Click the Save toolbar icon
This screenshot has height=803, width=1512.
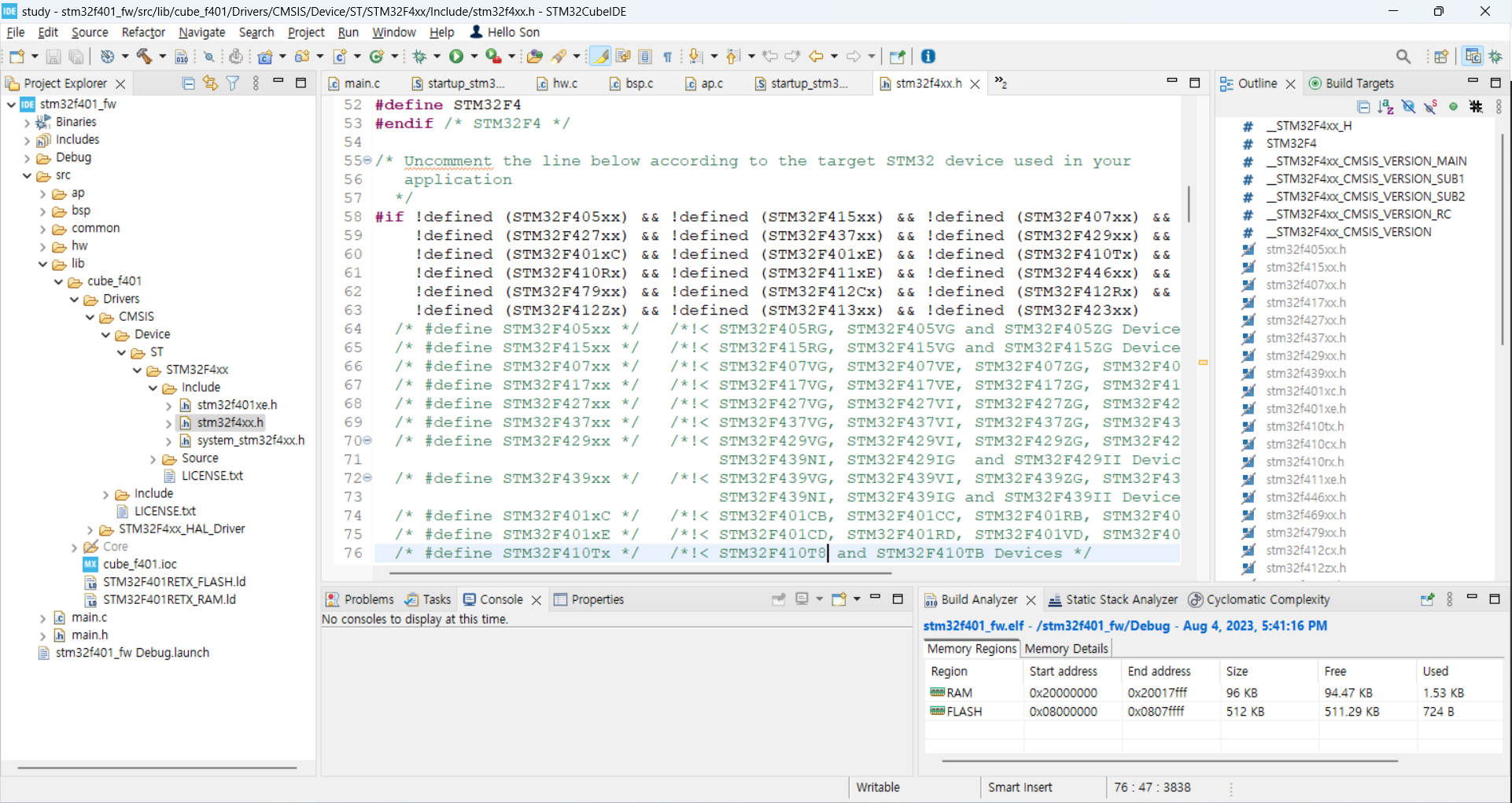click(53, 56)
